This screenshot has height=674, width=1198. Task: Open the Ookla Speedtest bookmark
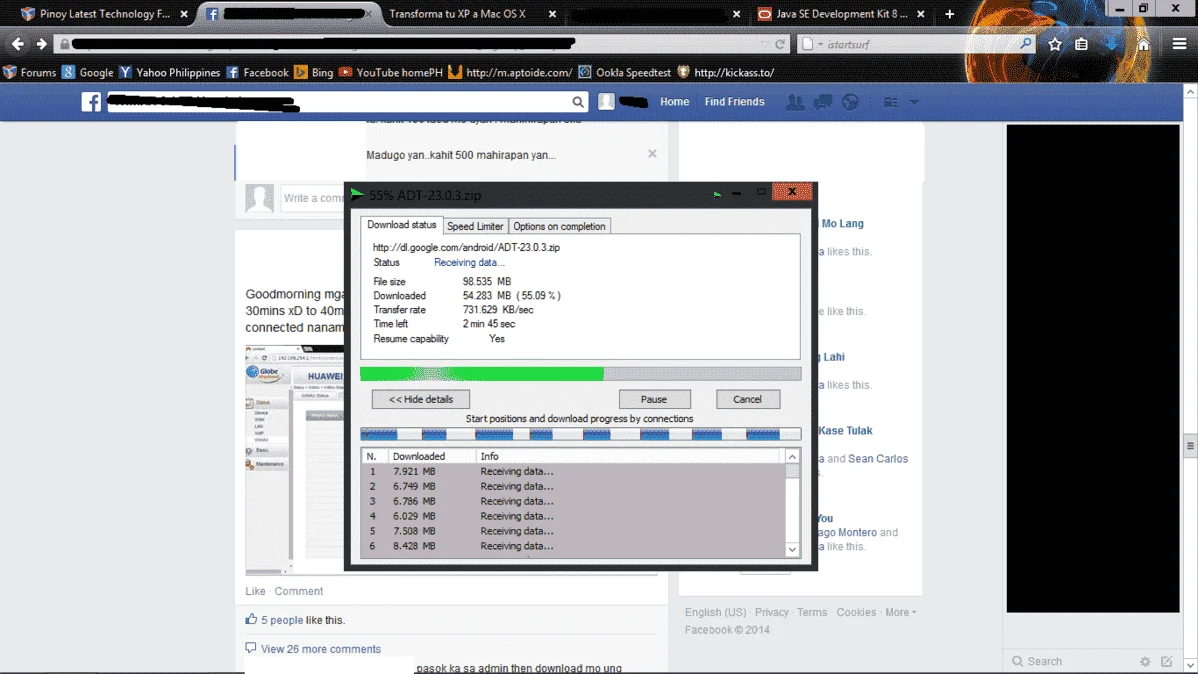[x=624, y=73]
